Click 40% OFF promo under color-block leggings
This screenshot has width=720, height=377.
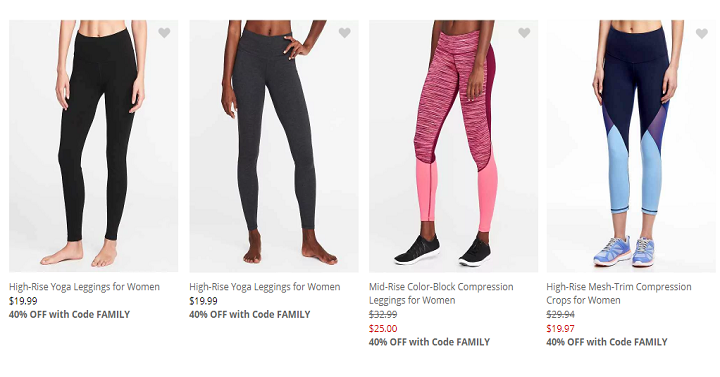click(x=429, y=342)
